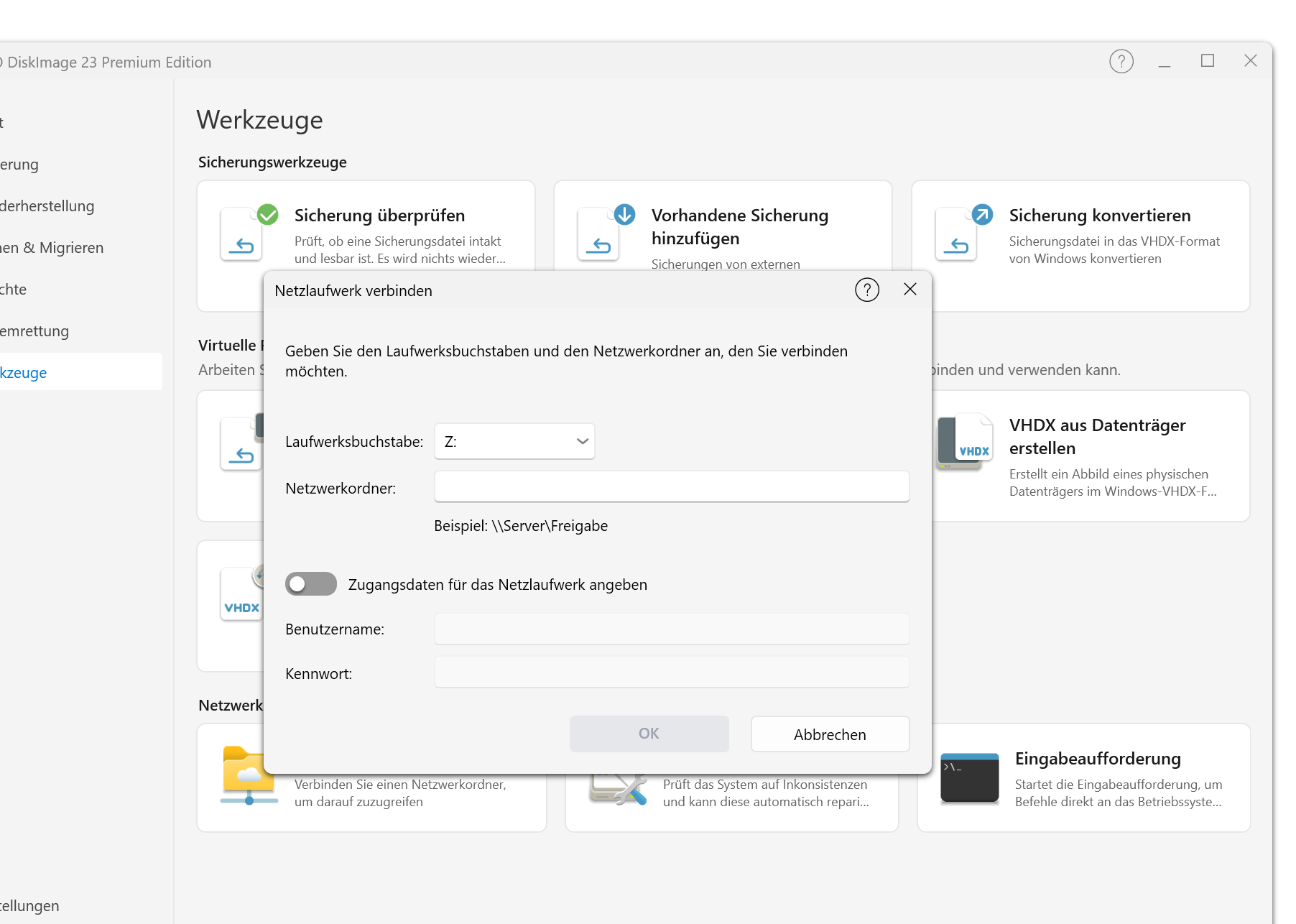This screenshot has height=924, width=1296.
Task: Open Sicherung überprüfen title
Action: click(x=379, y=216)
